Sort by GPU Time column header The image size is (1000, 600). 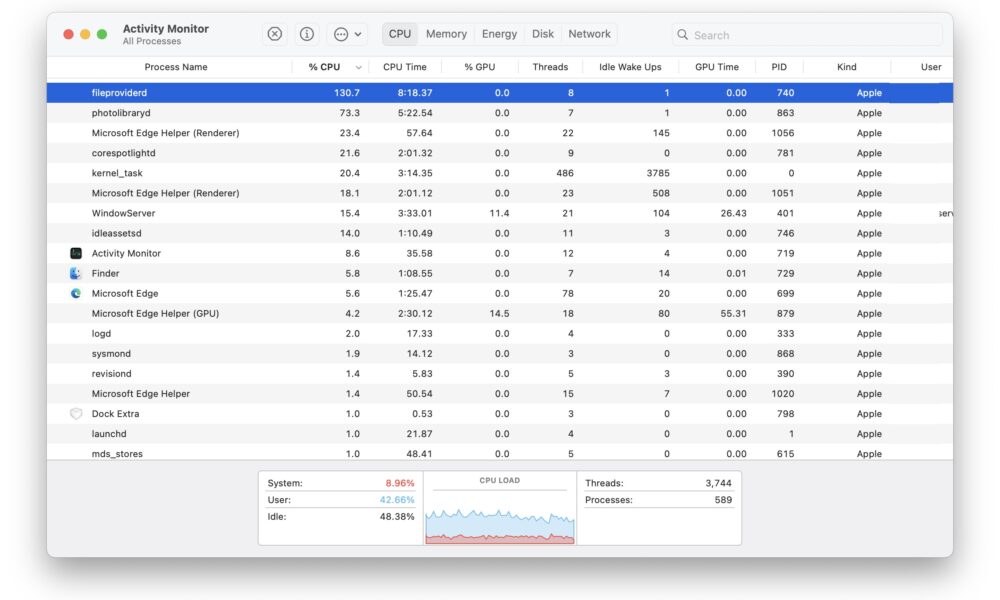point(717,67)
